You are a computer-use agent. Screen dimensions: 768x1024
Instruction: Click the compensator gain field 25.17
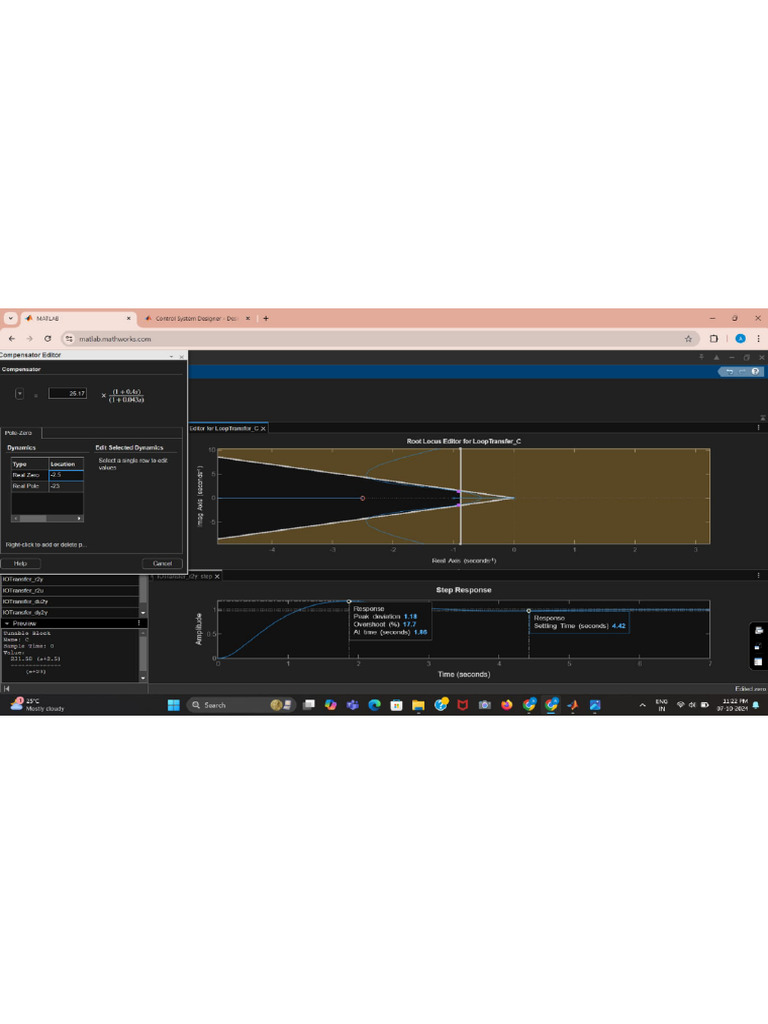pyautogui.click(x=68, y=393)
